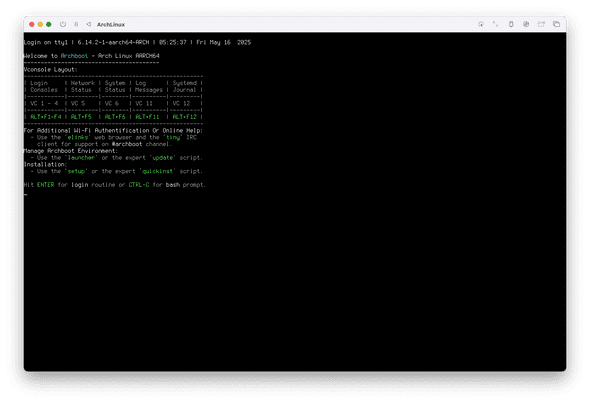Click the green 'tiny' IRC client name

pyautogui.click(x=173, y=137)
